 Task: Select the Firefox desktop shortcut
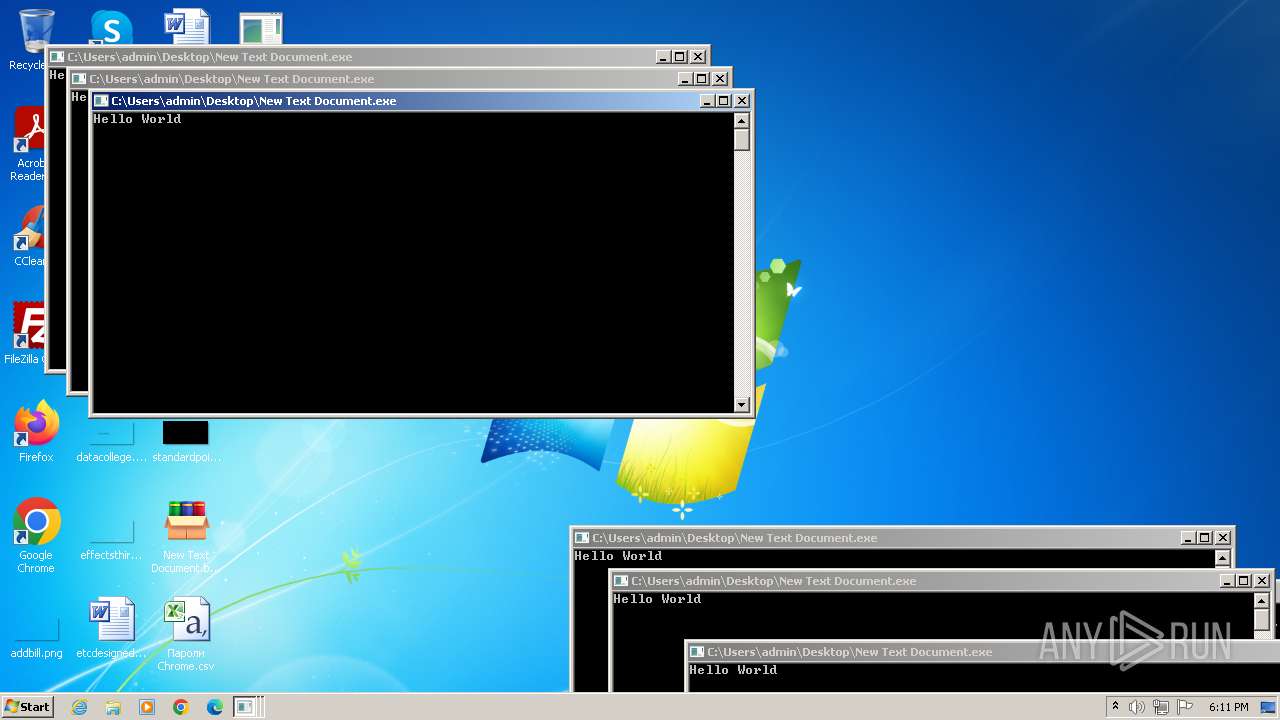36,432
